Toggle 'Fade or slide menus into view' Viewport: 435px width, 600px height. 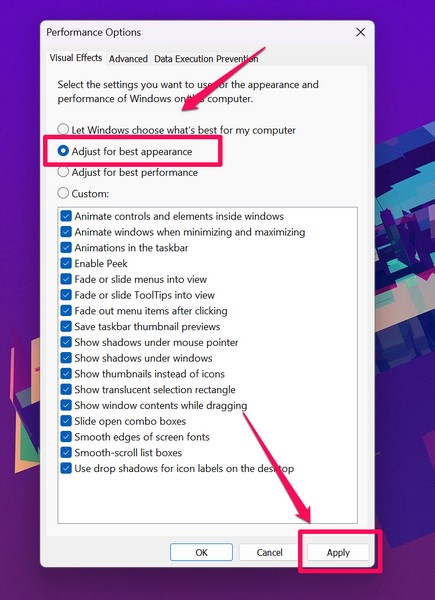(x=66, y=279)
